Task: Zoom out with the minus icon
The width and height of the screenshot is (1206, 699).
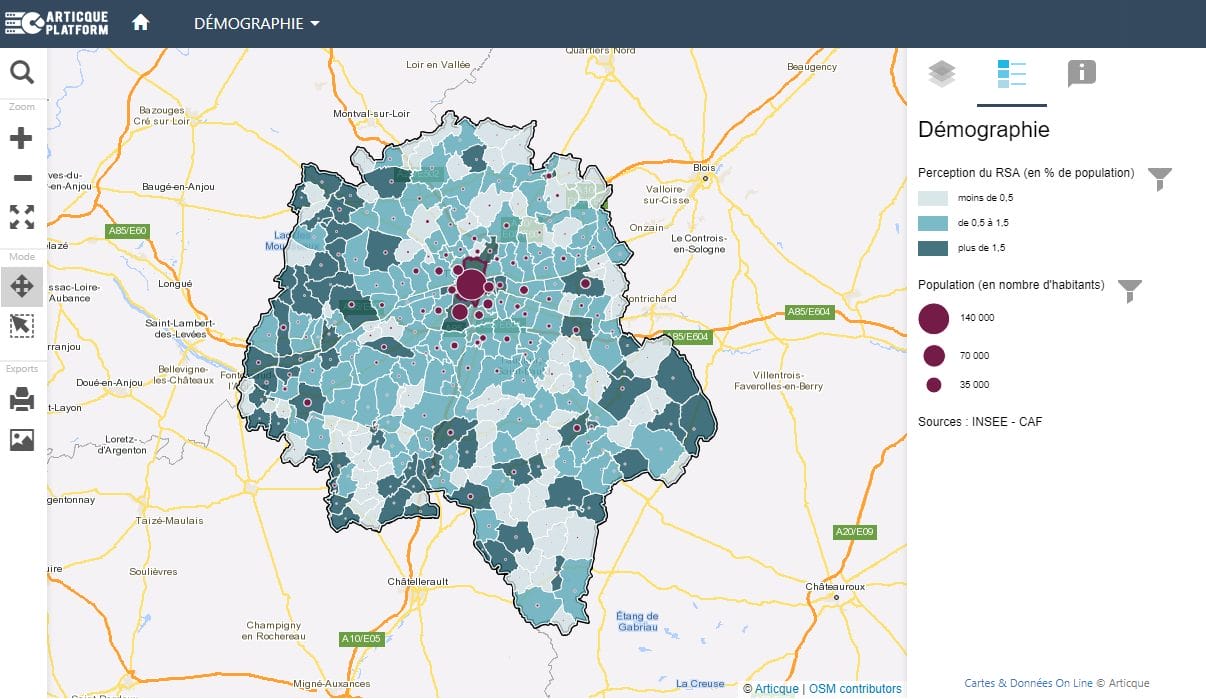Action: pos(22,178)
